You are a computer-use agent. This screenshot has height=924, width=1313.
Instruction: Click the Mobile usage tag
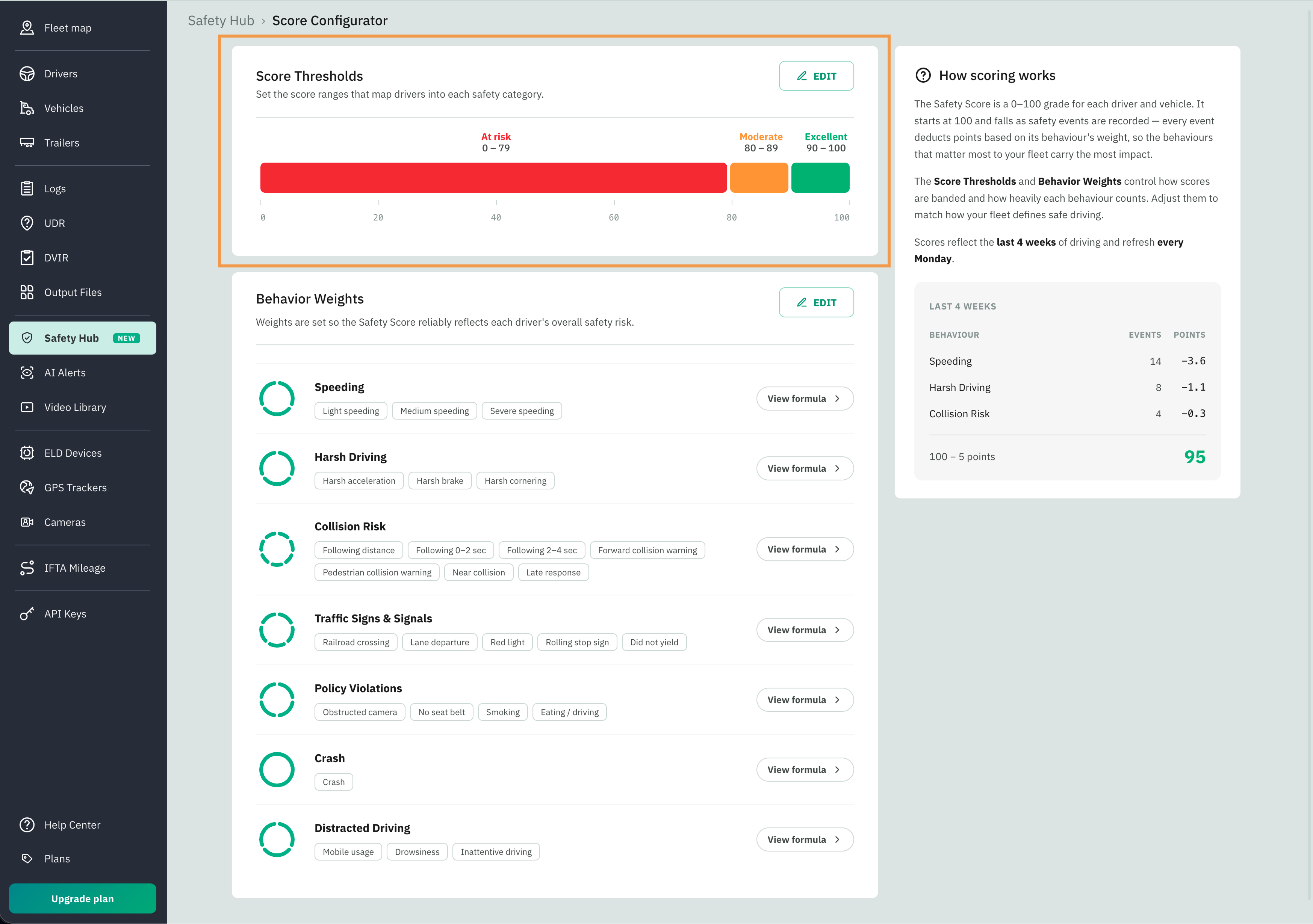click(348, 852)
